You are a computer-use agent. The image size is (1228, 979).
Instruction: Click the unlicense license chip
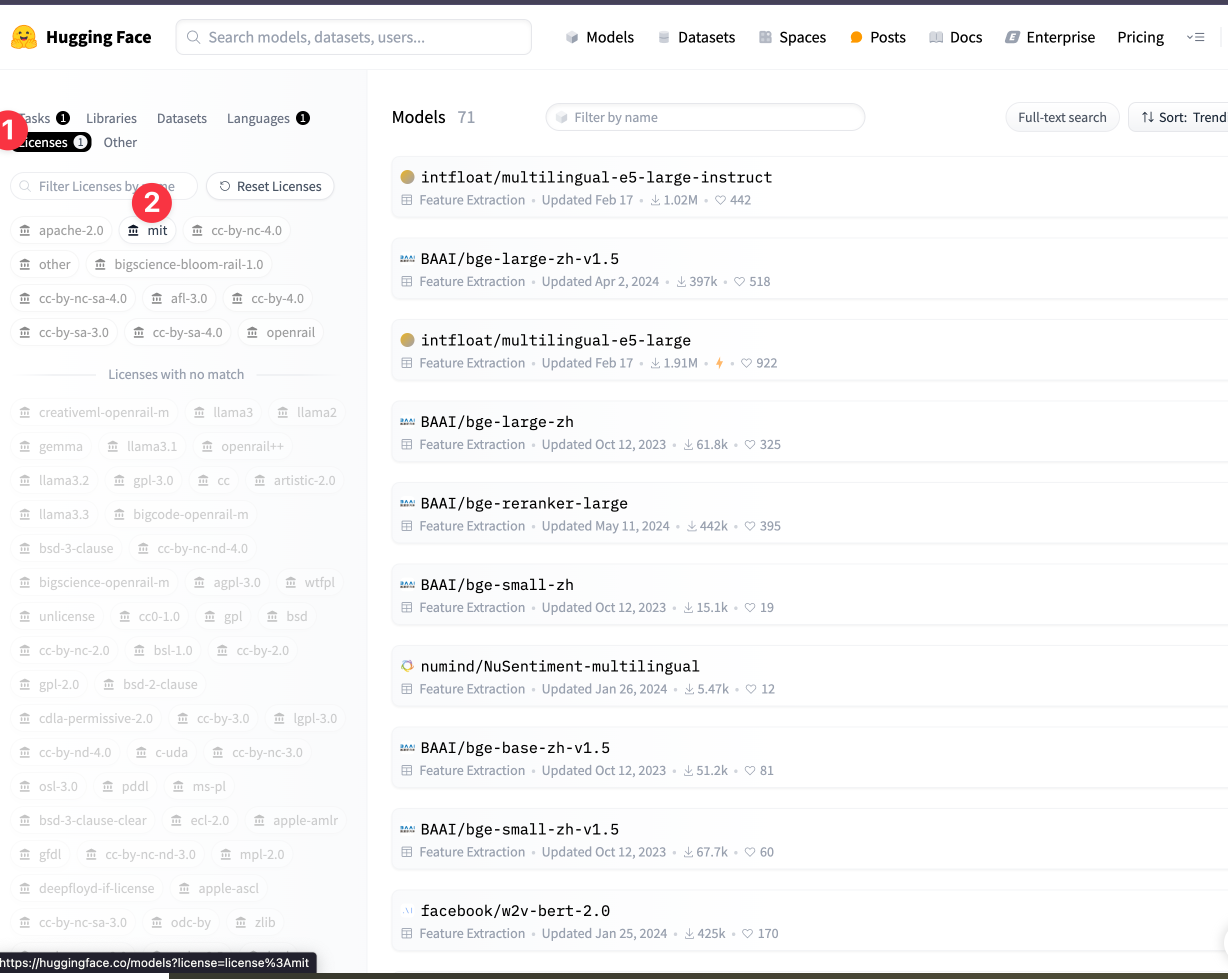click(x=57, y=616)
